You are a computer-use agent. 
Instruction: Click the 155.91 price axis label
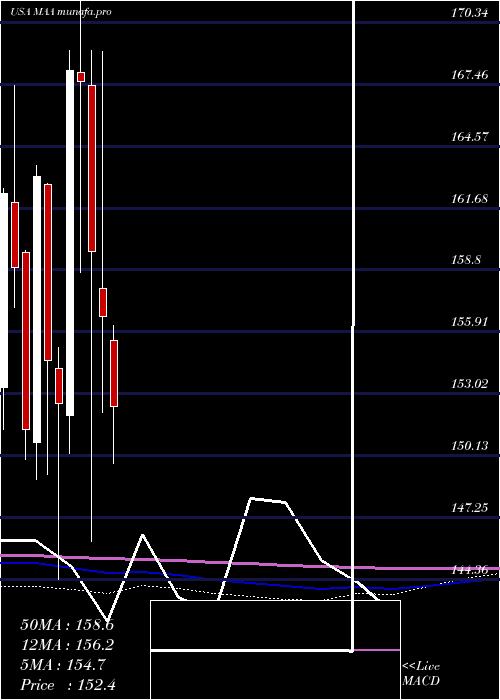tap(469, 322)
